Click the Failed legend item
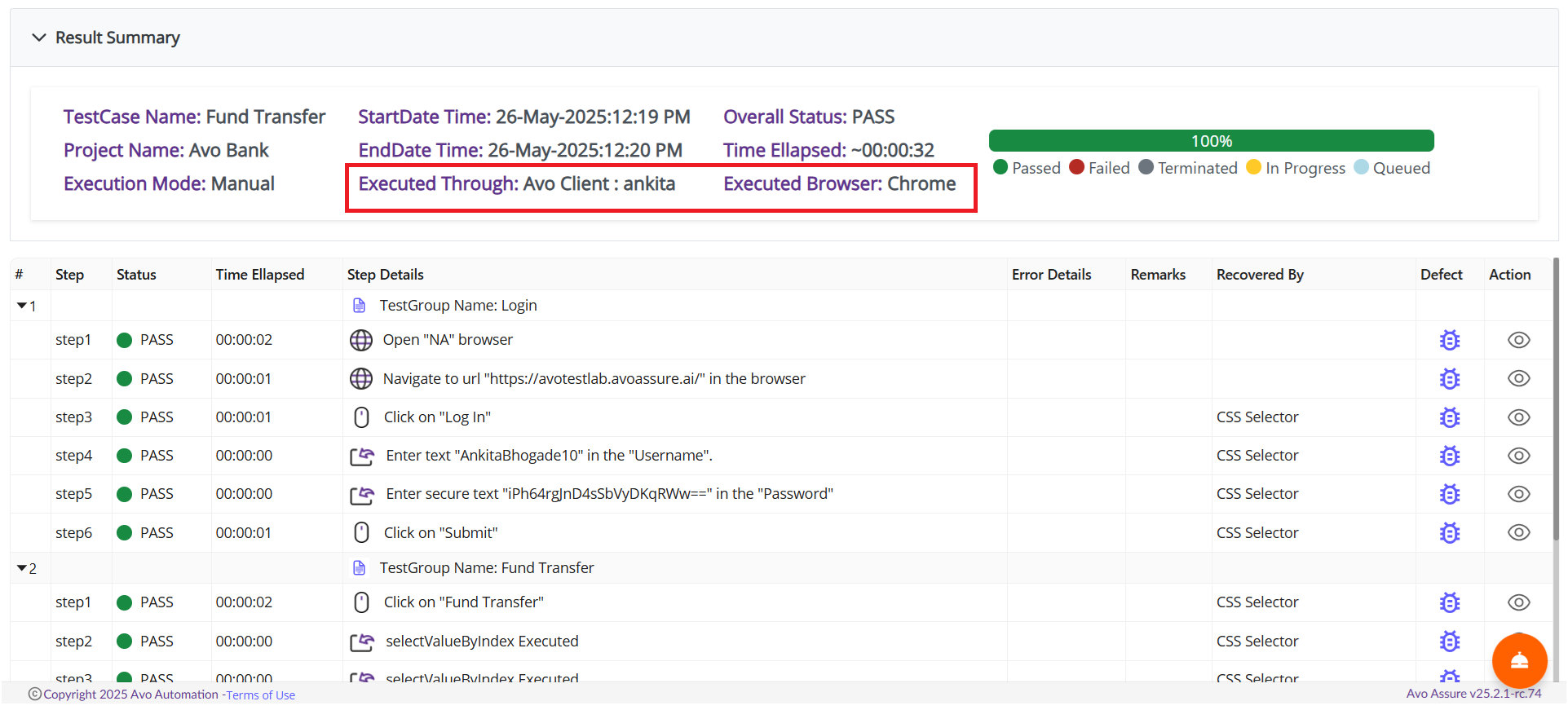Screen dimensions: 1568x710 (x=1099, y=168)
